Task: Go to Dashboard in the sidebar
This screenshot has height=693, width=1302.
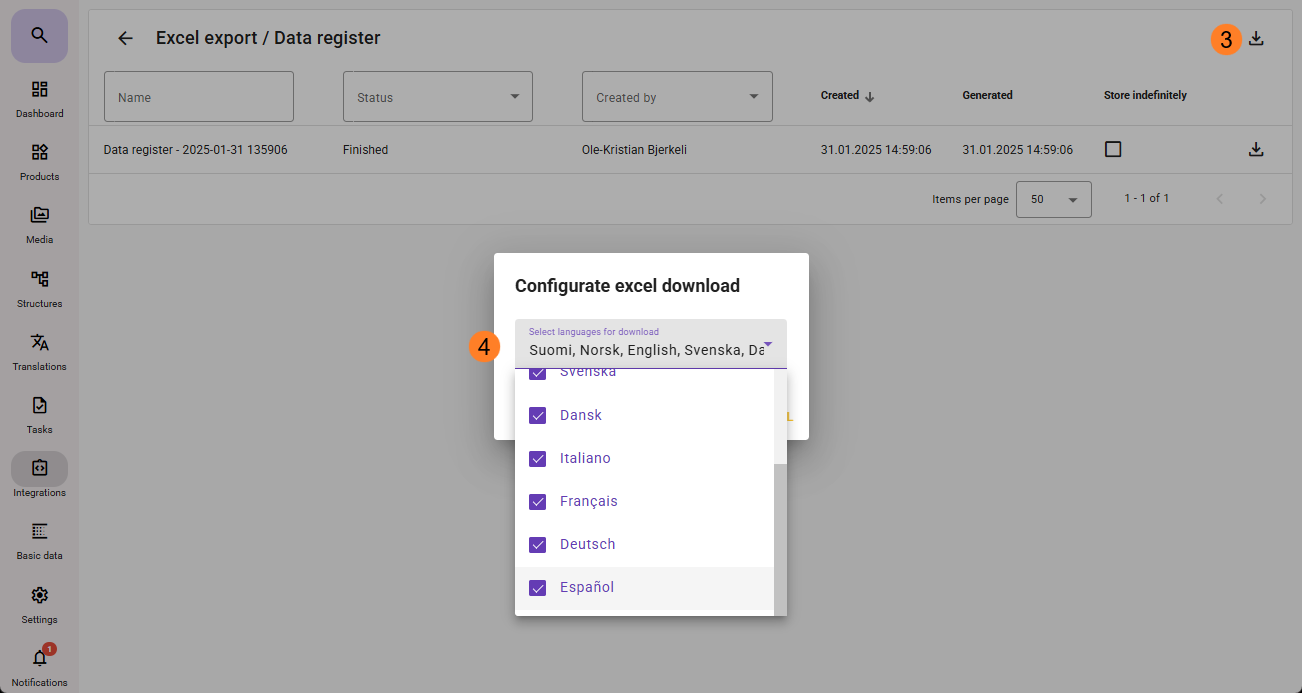Action: coord(39,98)
